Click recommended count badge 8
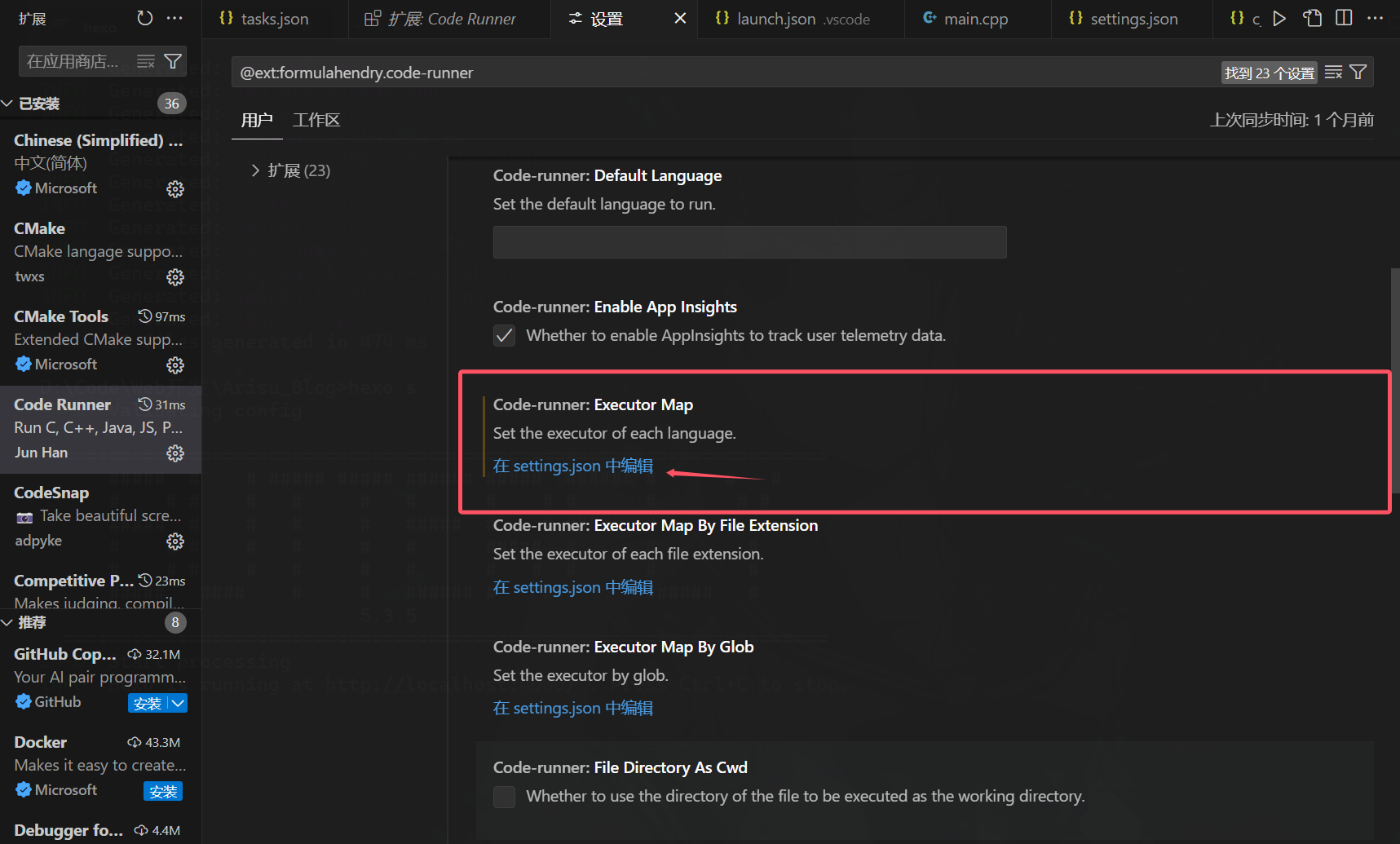The height and width of the screenshot is (844, 1400). [175, 622]
